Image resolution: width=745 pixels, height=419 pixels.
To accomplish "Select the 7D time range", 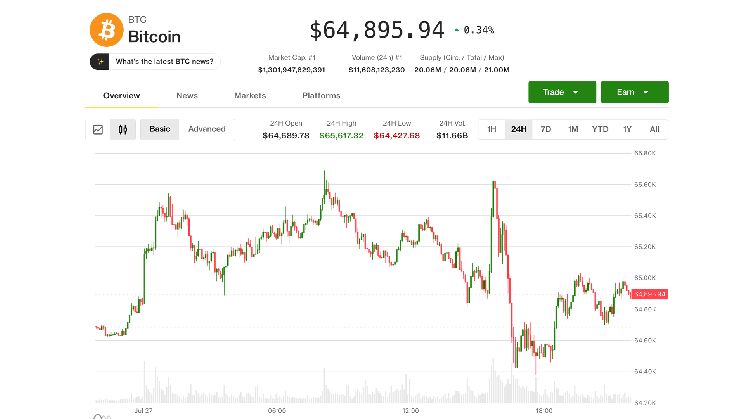I will tap(546, 129).
